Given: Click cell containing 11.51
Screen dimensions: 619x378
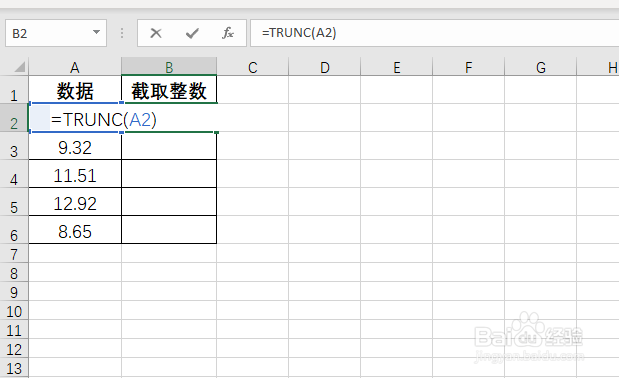Looking at the screenshot, I should tap(75, 176).
